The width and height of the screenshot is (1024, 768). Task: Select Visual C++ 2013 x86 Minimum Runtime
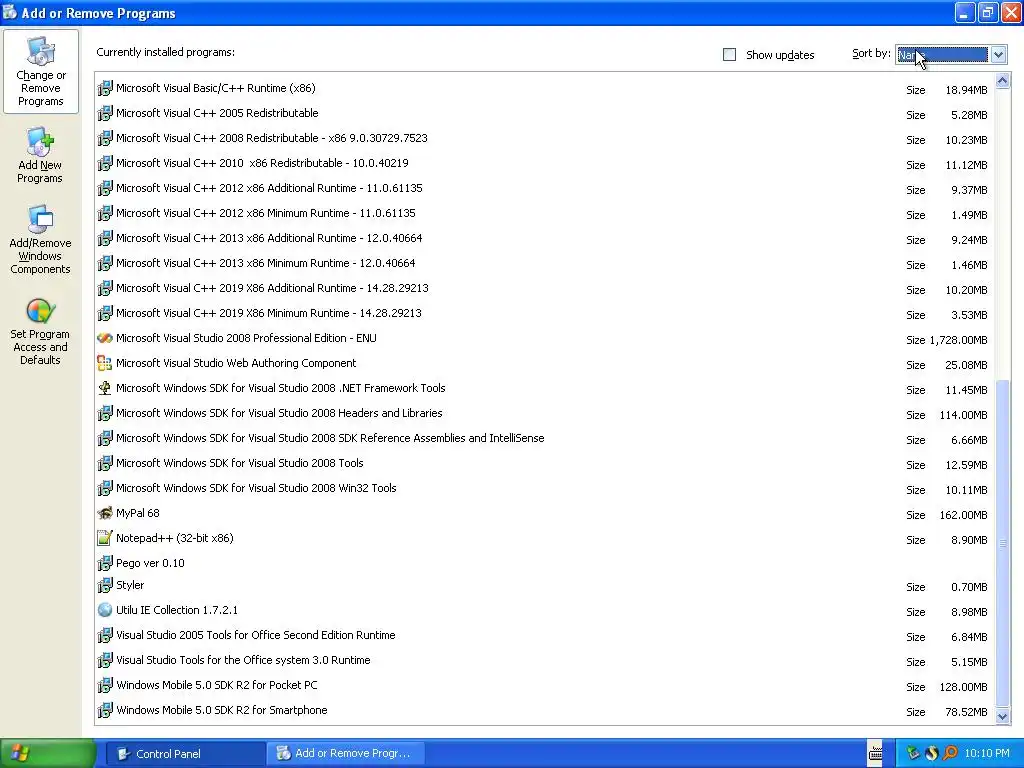pos(545,263)
